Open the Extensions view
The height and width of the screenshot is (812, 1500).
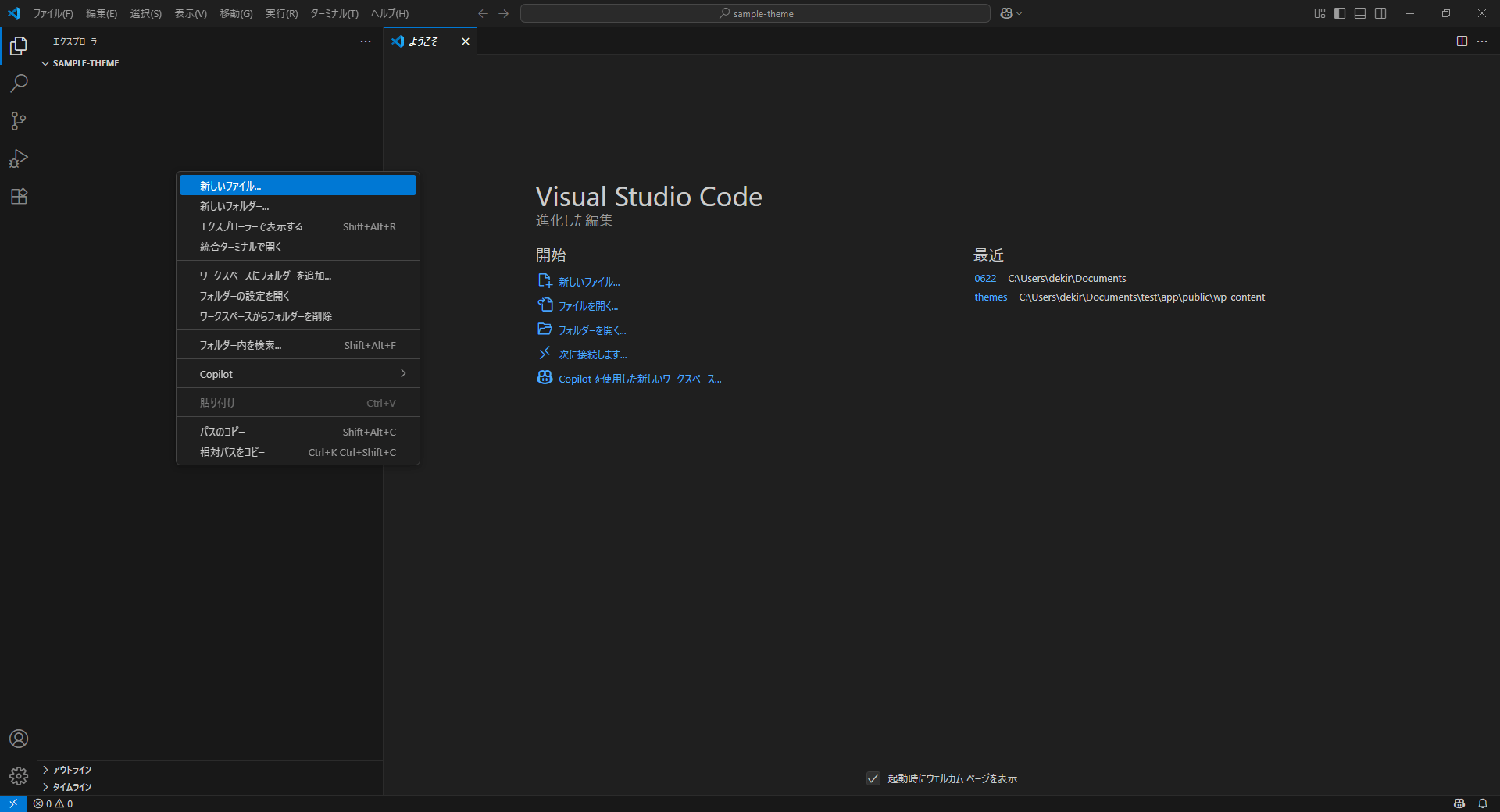click(19, 196)
